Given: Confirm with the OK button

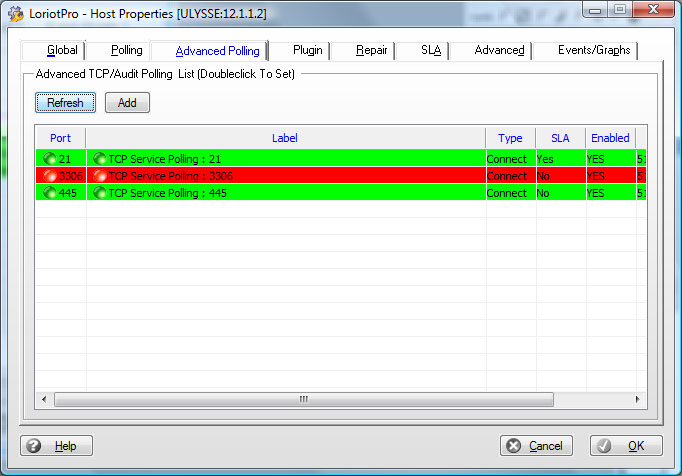Looking at the screenshot, I should coord(626,446).
